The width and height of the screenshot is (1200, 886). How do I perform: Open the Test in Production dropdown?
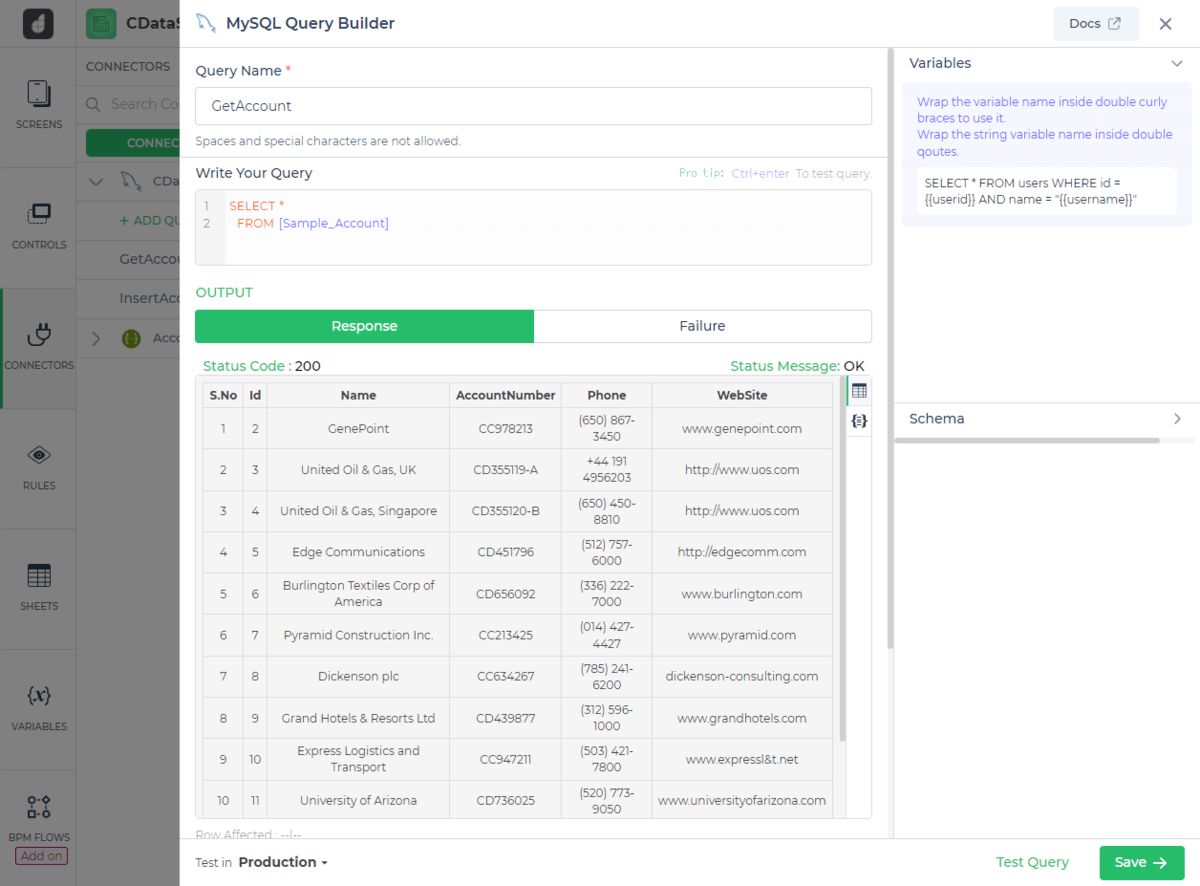(x=283, y=862)
